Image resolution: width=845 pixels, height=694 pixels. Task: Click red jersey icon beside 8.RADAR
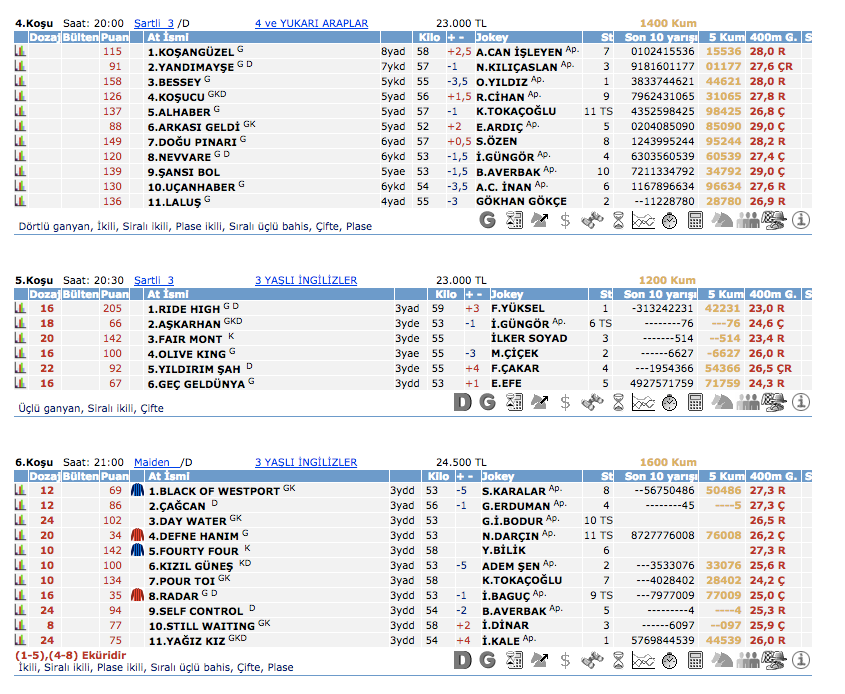[x=137, y=595]
